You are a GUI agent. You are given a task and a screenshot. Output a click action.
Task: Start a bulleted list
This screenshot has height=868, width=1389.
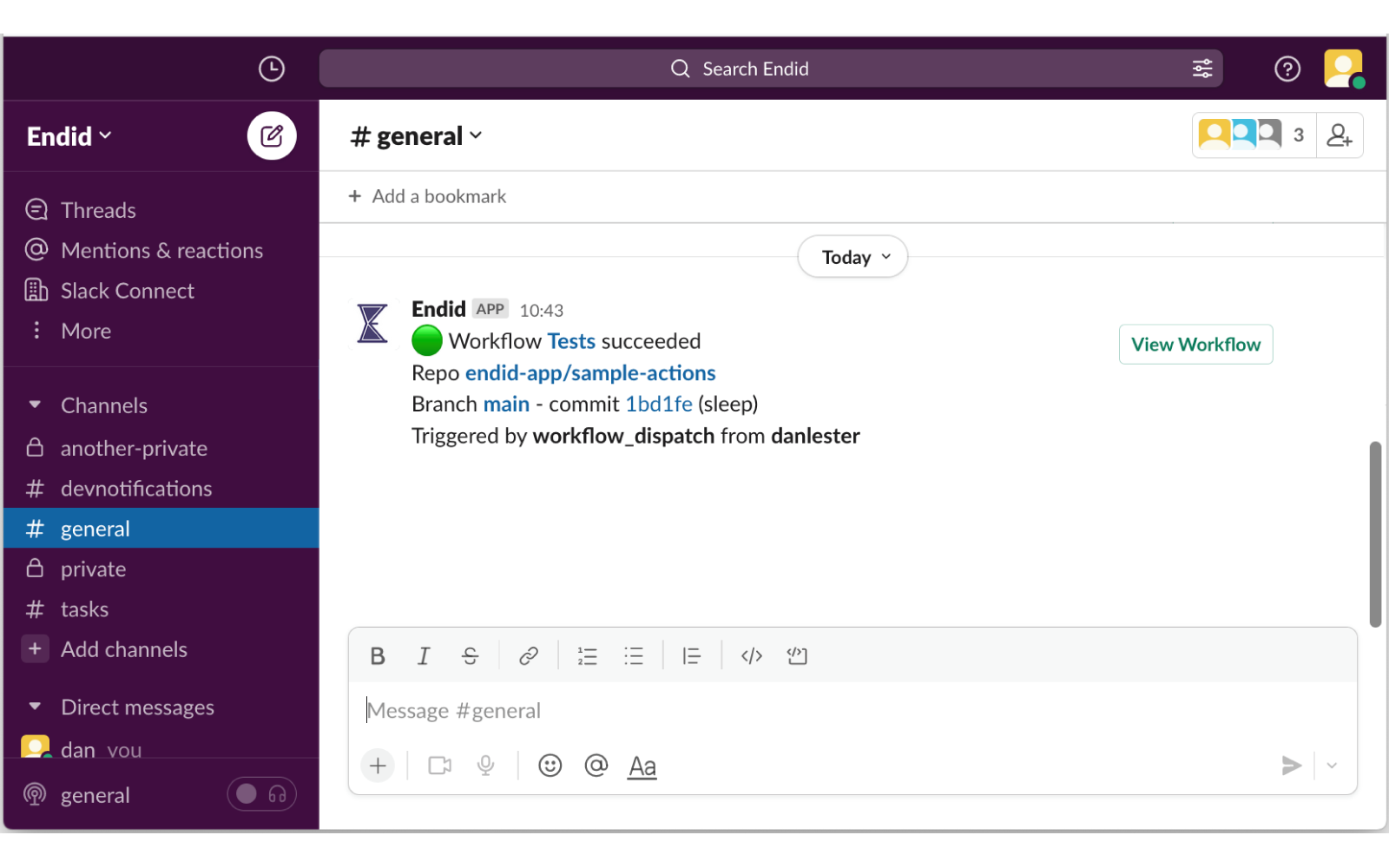click(x=634, y=656)
